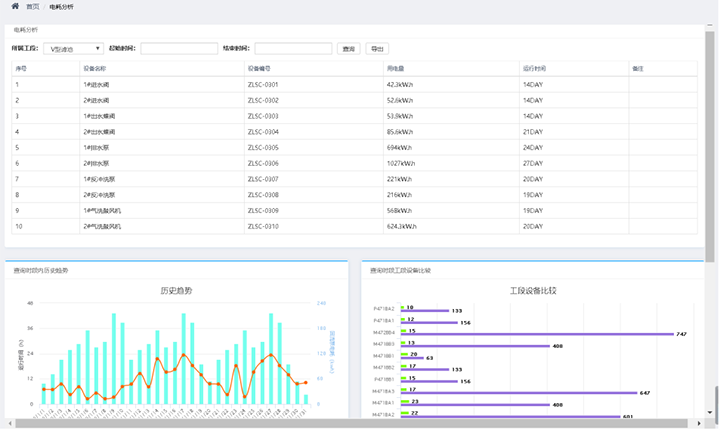Image resolution: width=720 pixels, height=430 pixels.
Task: Focus the 结束时间 date input field
Action: (x=293, y=48)
